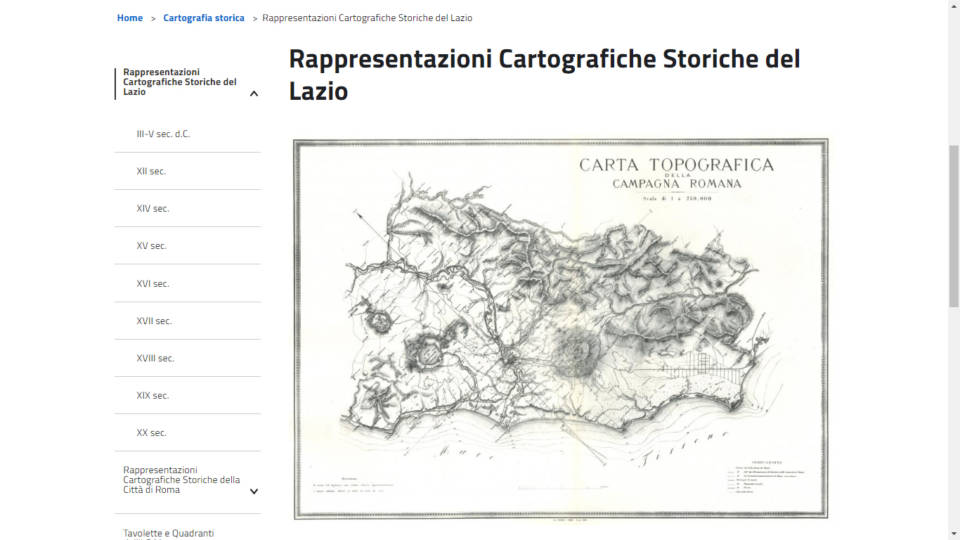Screen dimensions: 960x540
Task: Select XVI sec. in the sidebar
Action: (153, 284)
